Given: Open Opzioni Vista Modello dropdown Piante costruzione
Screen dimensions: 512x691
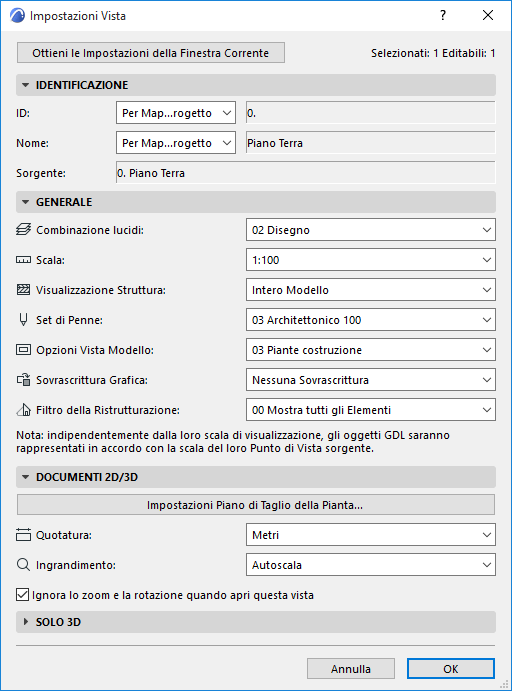Looking at the screenshot, I should (x=371, y=349).
